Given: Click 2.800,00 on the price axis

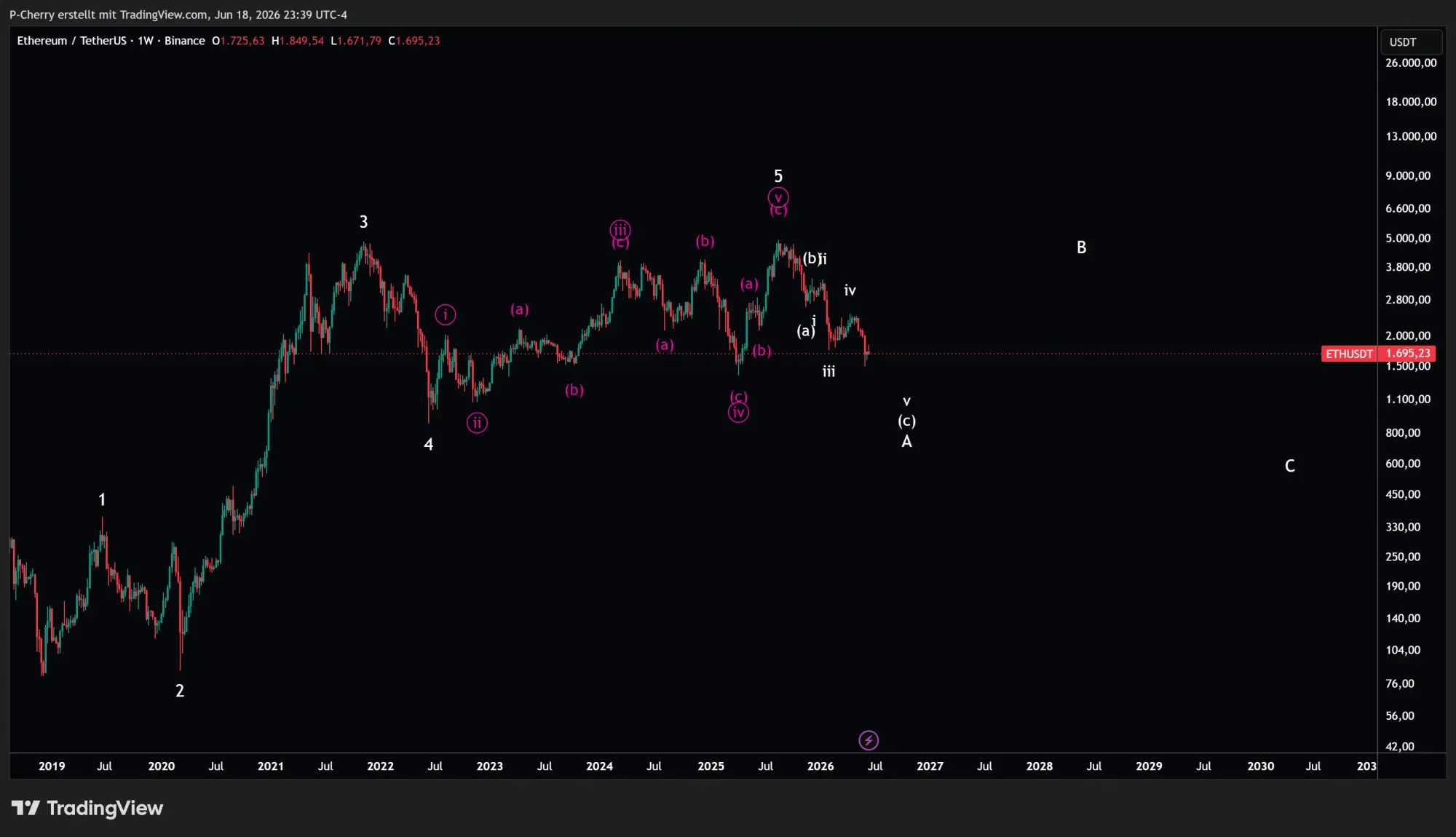Looking at the screenshot, I should (1408, 300).
